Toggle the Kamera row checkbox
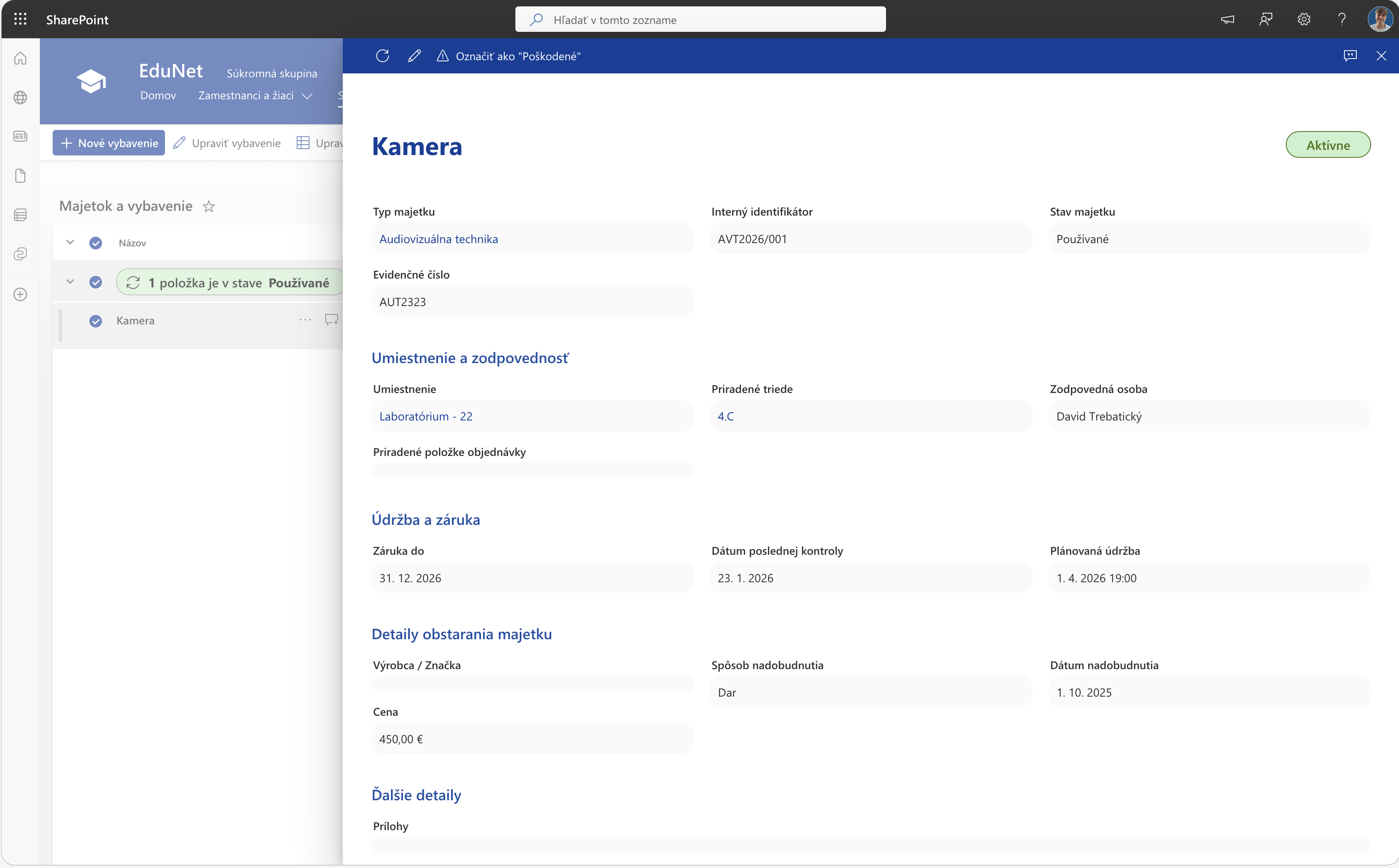 point(96,321)
